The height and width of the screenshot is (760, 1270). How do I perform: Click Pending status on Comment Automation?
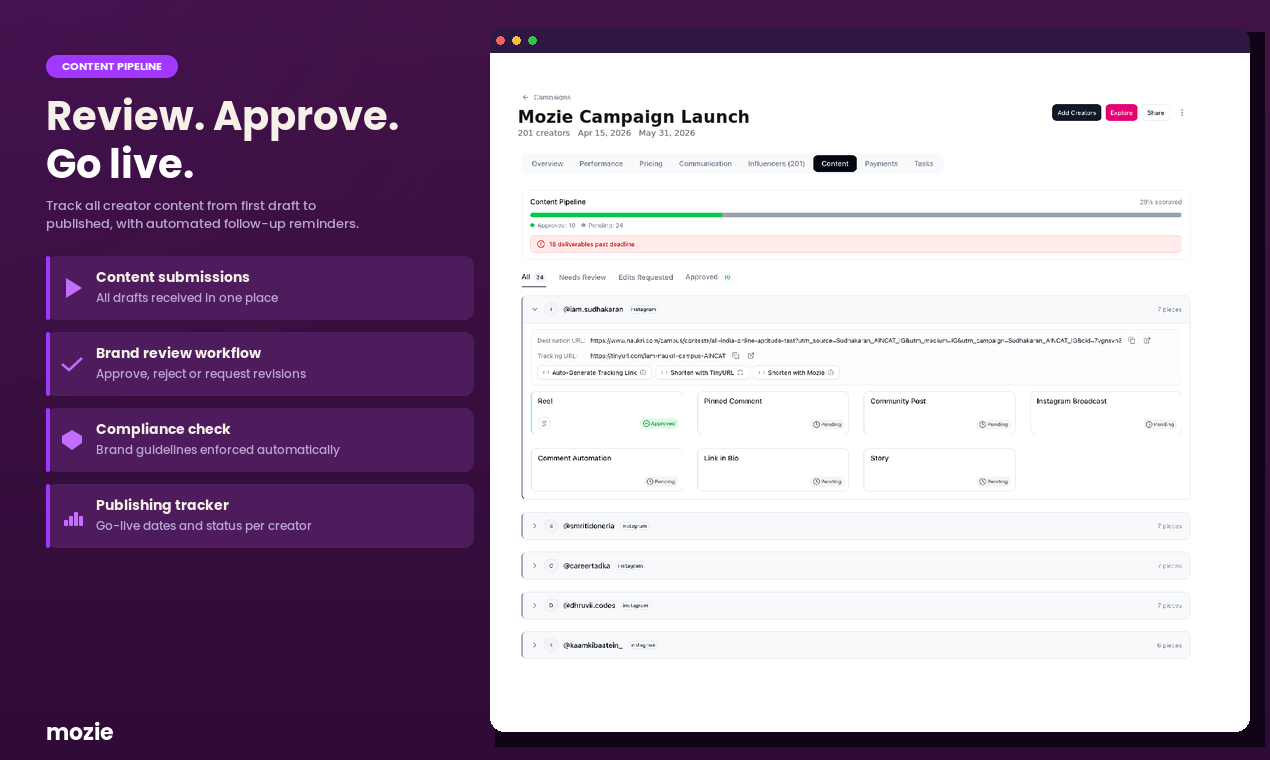[662, 482]
